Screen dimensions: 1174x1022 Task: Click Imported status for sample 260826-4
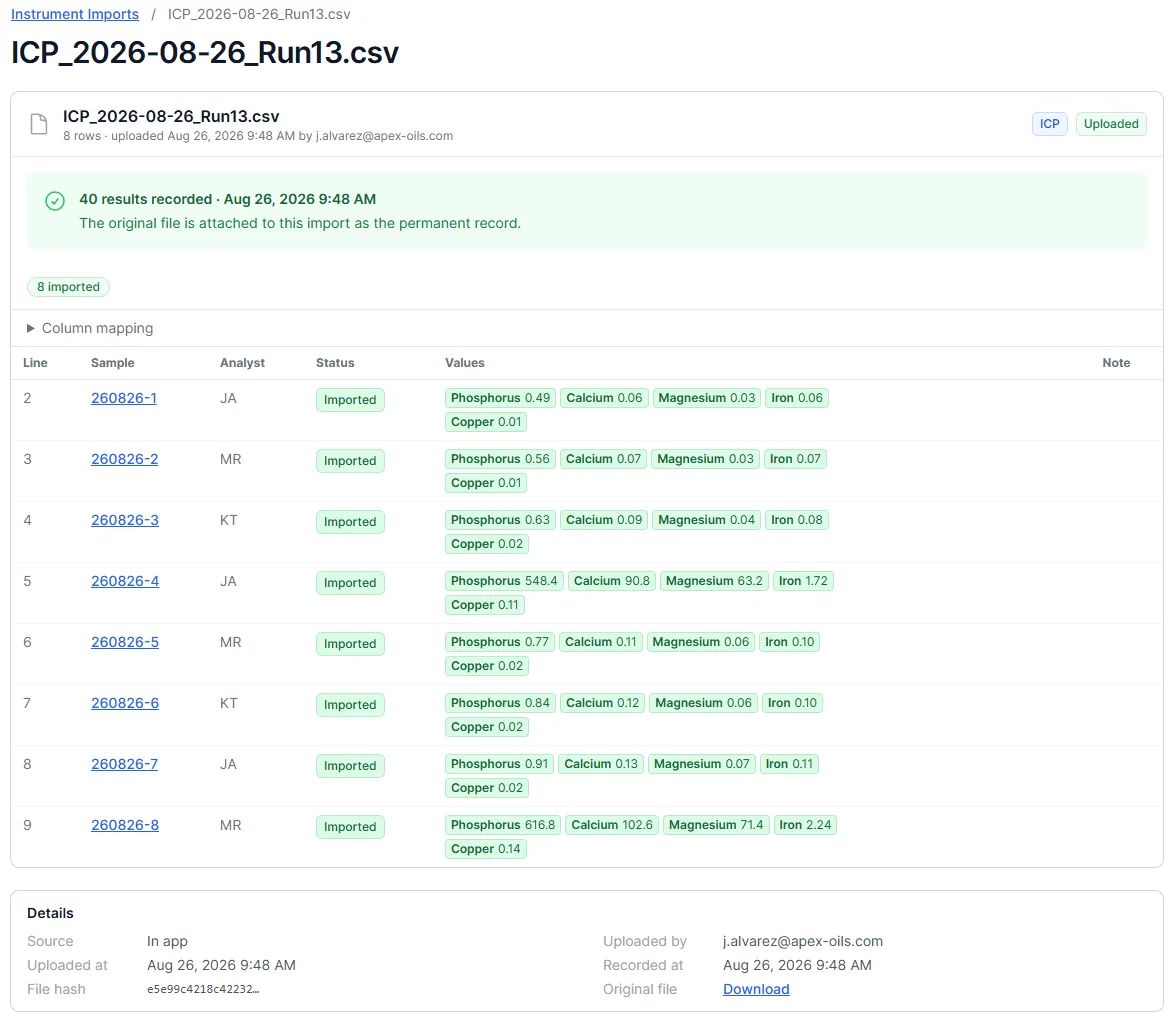click(350, 583)
